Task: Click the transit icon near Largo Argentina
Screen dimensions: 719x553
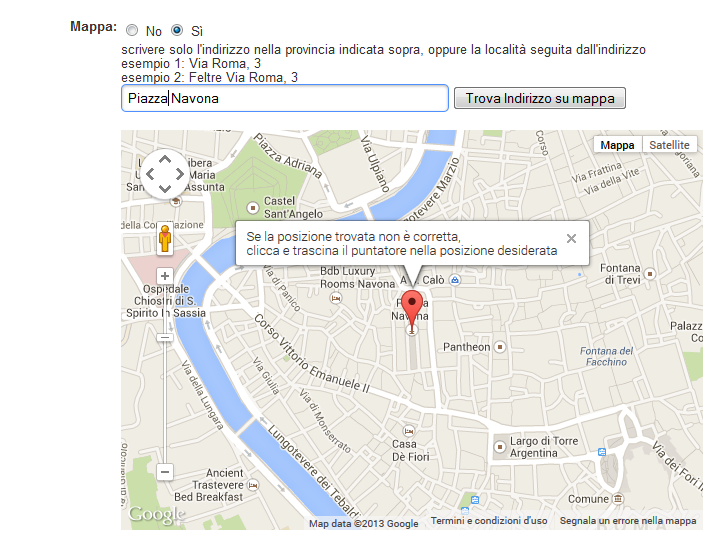Action: (x=602, y=452)
